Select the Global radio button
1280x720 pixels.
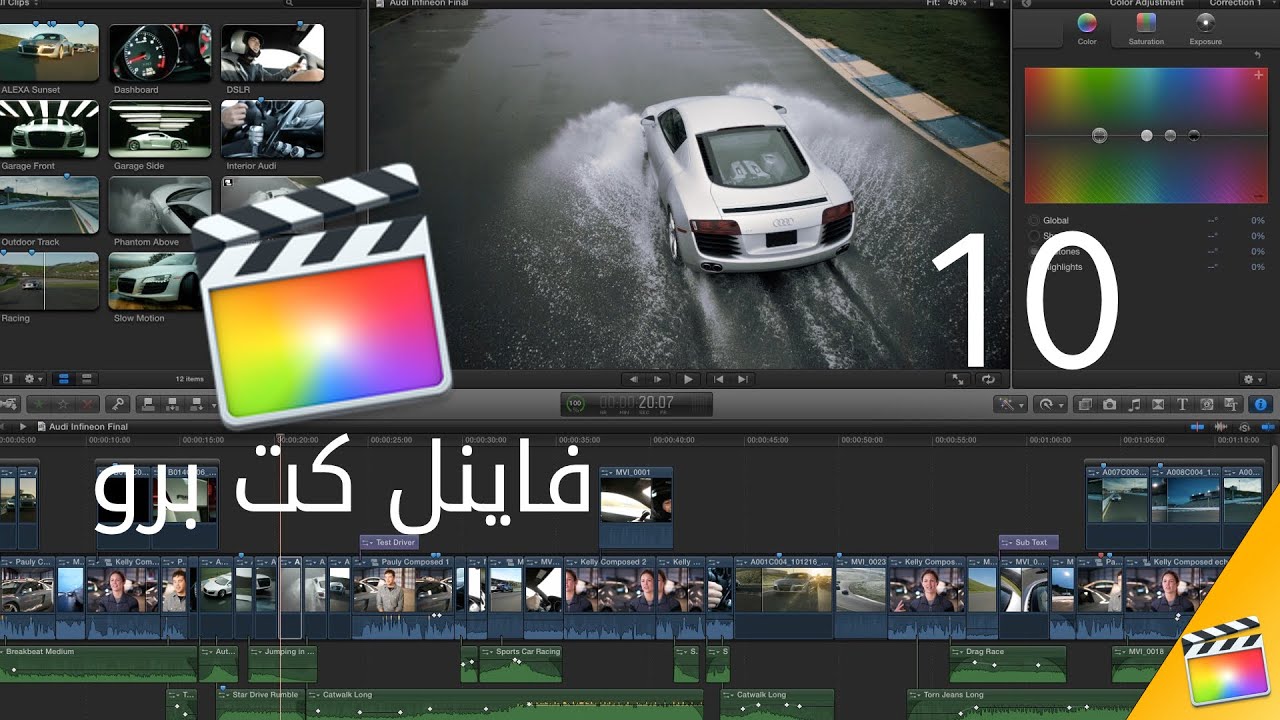point(1034,220)
